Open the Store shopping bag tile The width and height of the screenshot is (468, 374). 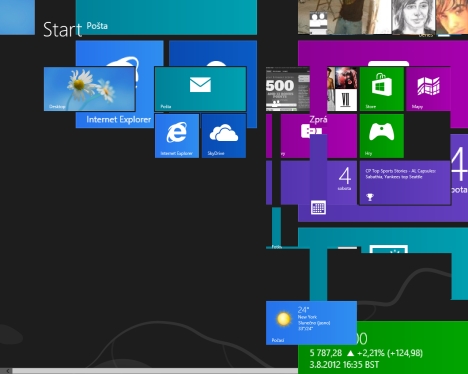click(382, 89)
